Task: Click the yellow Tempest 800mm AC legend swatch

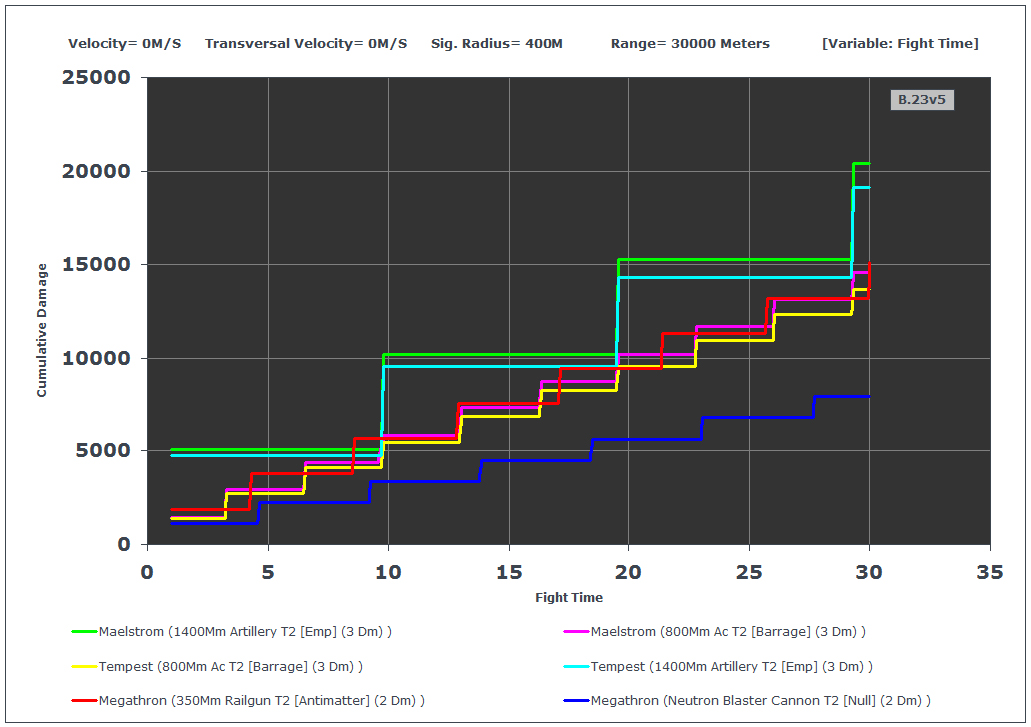Action: point(84,667)
